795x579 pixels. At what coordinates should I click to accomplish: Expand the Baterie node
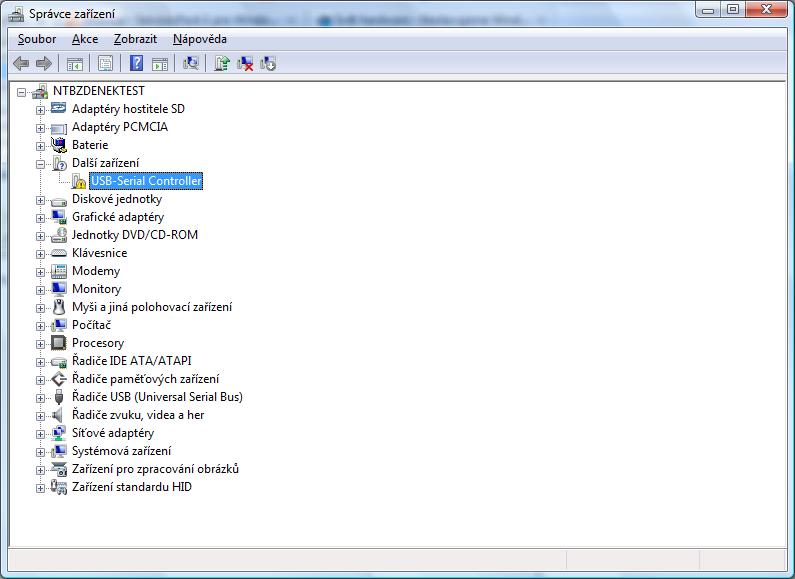coord(40,146)
